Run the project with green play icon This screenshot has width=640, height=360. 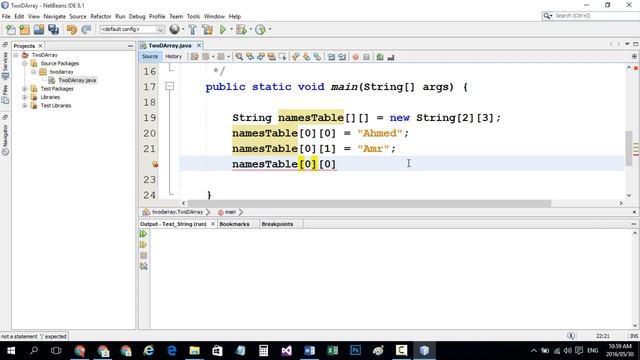(x=223, y=29)
